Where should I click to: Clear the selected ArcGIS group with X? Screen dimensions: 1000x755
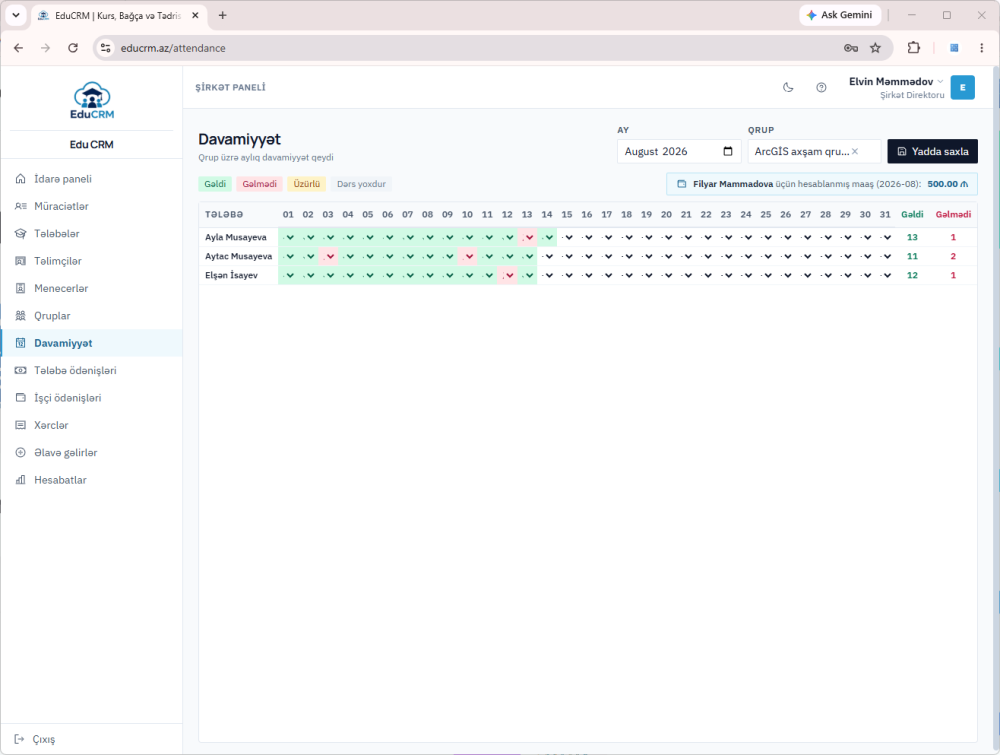point(855,151)
